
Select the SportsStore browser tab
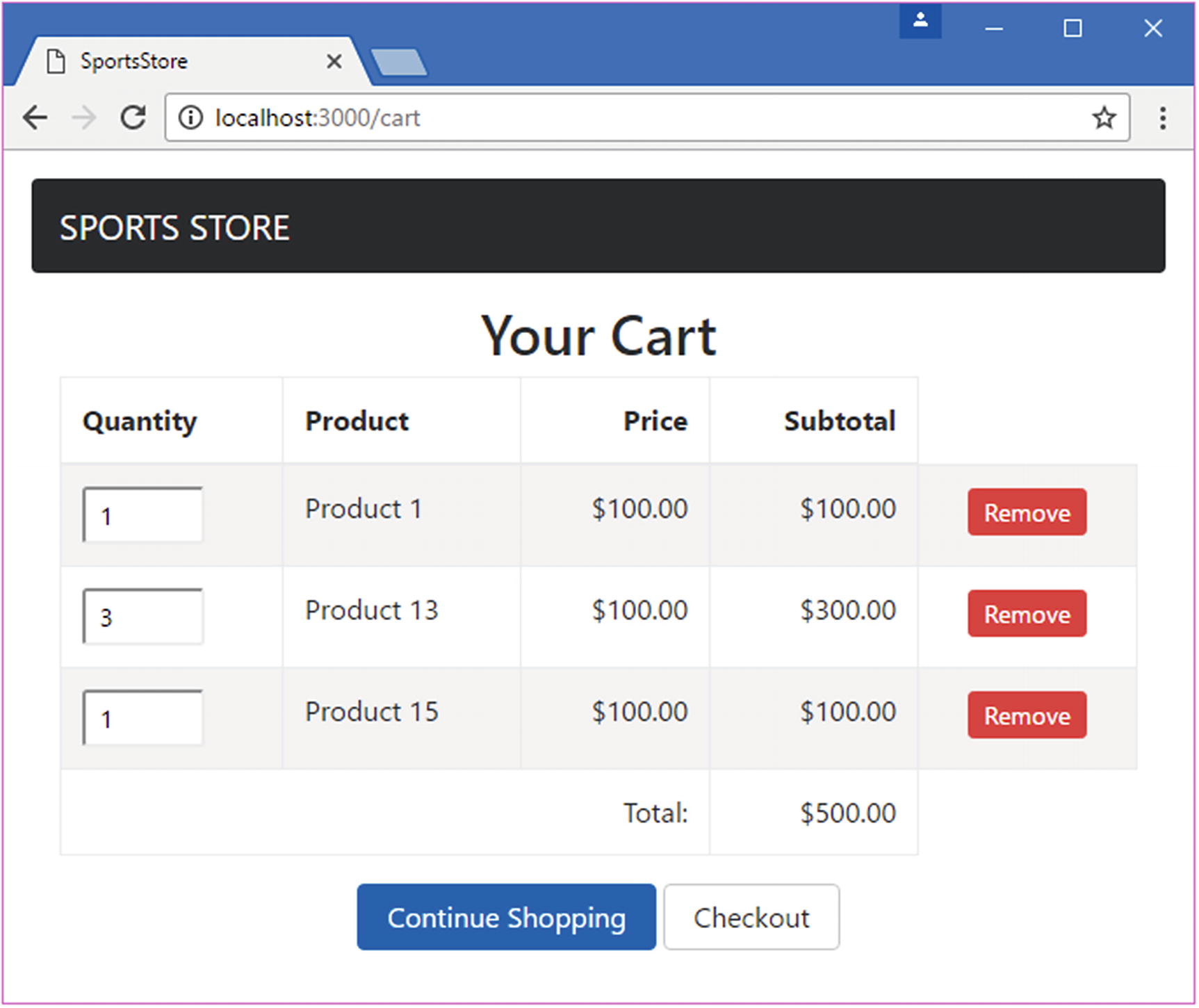pos(174,61)
